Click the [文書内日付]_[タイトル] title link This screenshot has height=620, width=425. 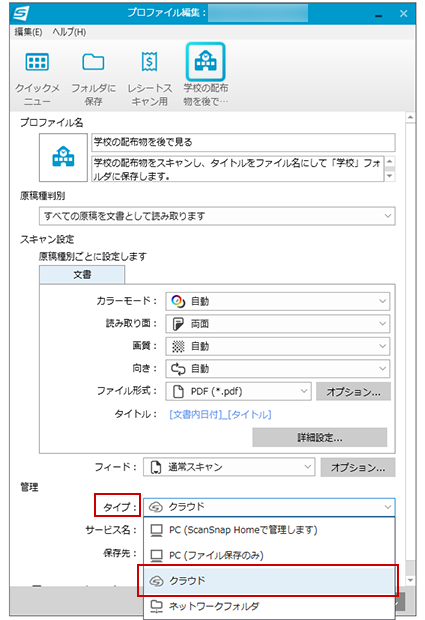[220, 414]
